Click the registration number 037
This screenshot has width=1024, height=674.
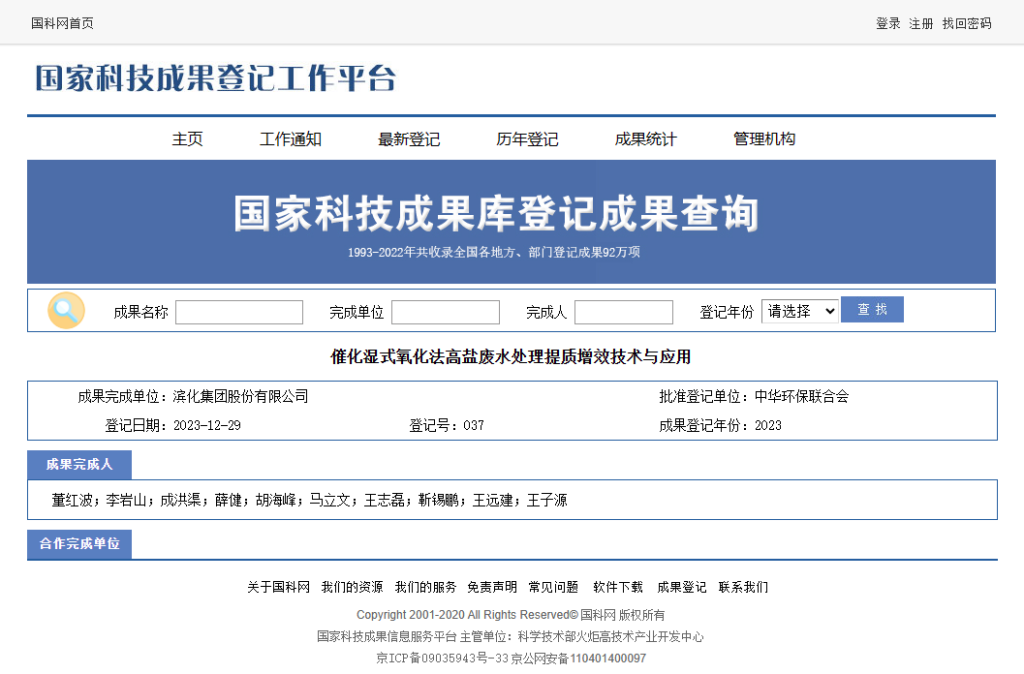pyautogui.click(x=473, y=426)
